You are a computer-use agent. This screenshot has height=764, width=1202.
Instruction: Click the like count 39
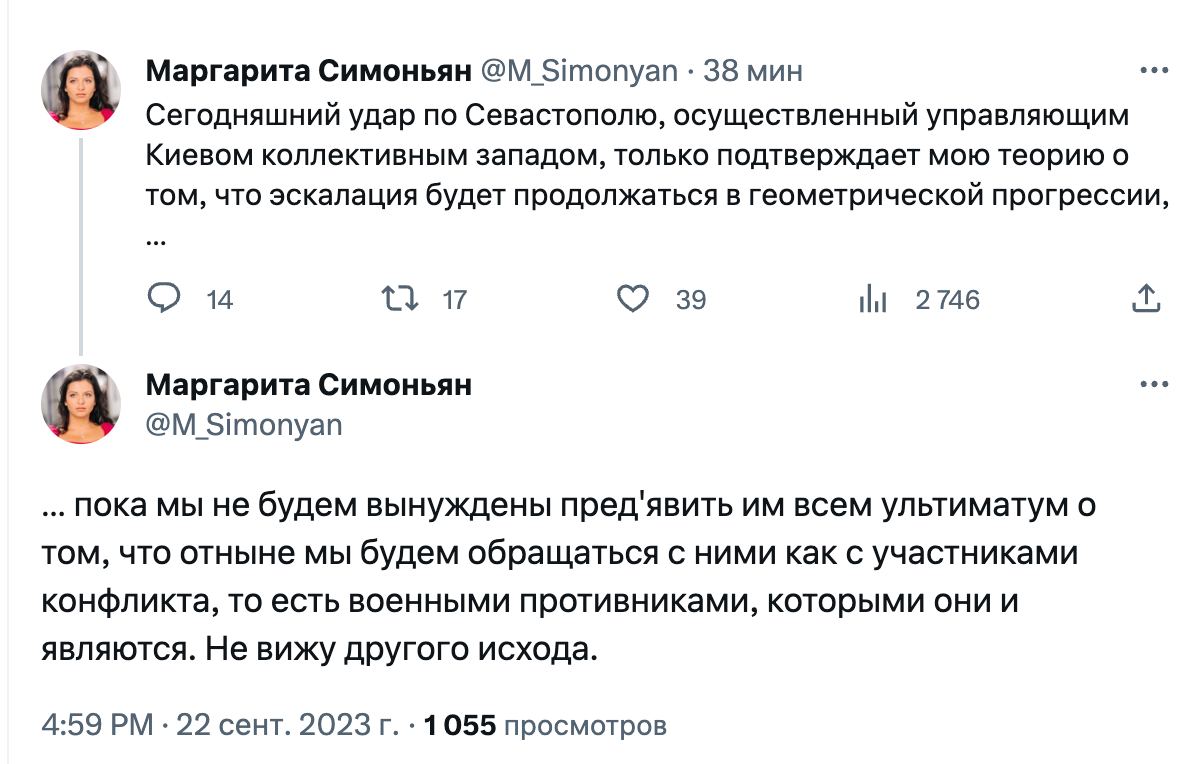tap(691, 299)
